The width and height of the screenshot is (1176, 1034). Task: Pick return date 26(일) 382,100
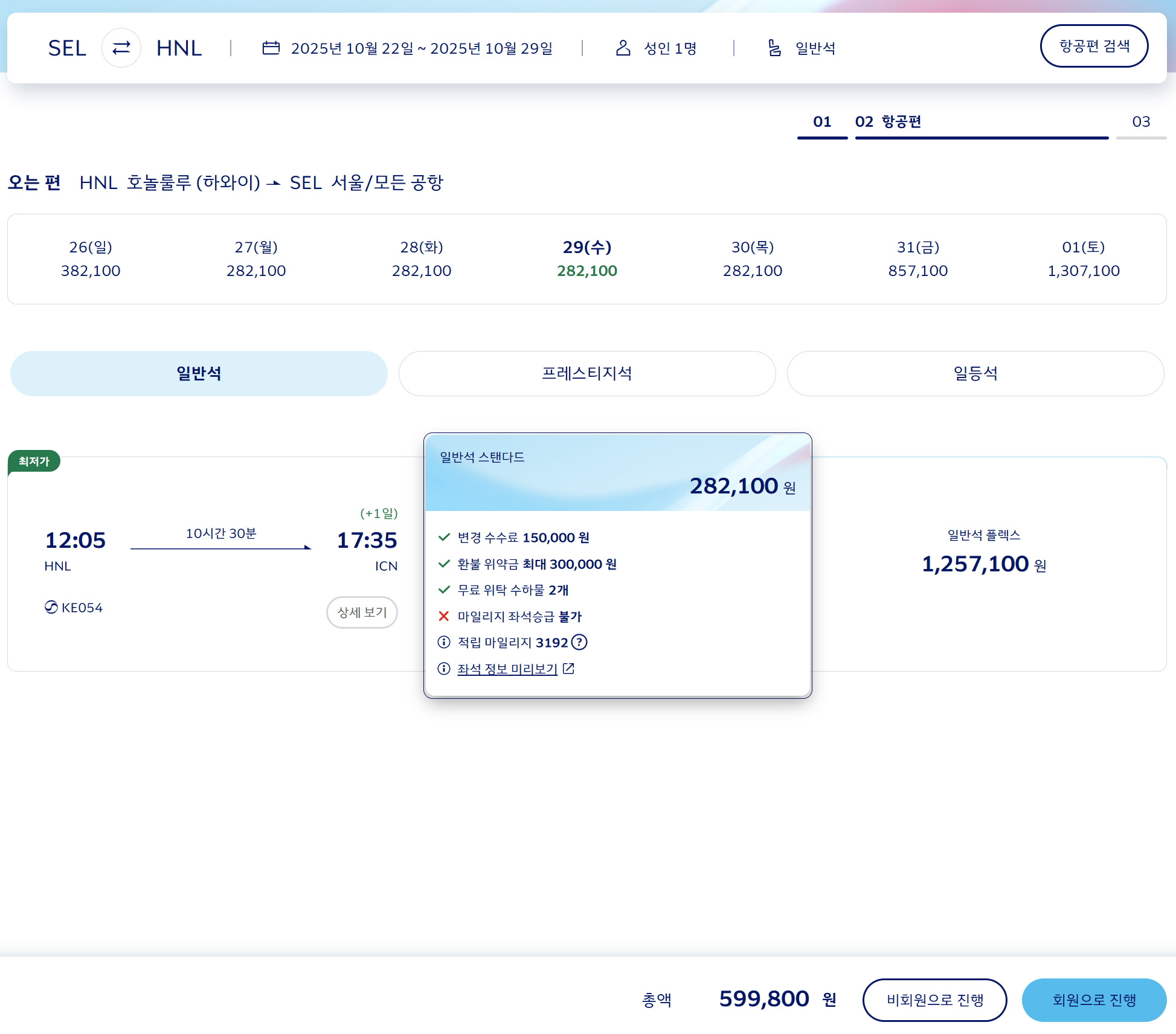tap(91, 259)
